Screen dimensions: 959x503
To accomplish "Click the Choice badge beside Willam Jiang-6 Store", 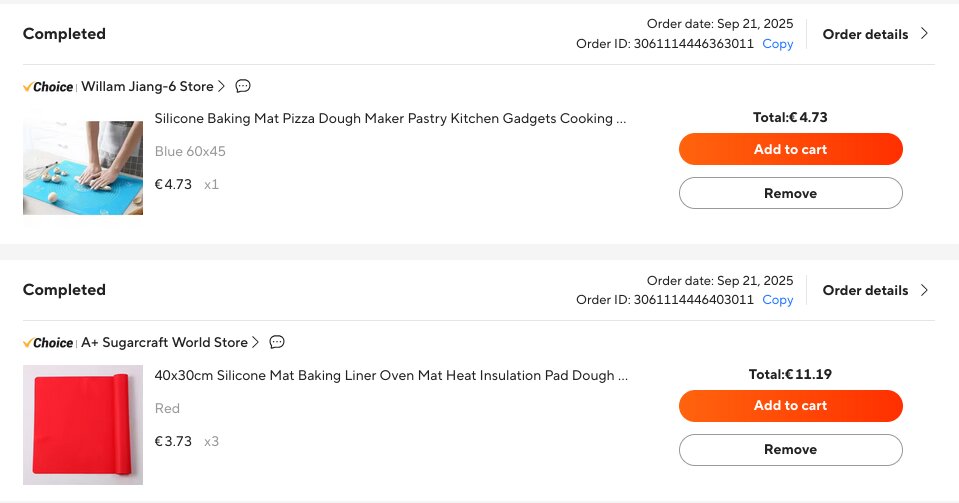I will point(48,87).
